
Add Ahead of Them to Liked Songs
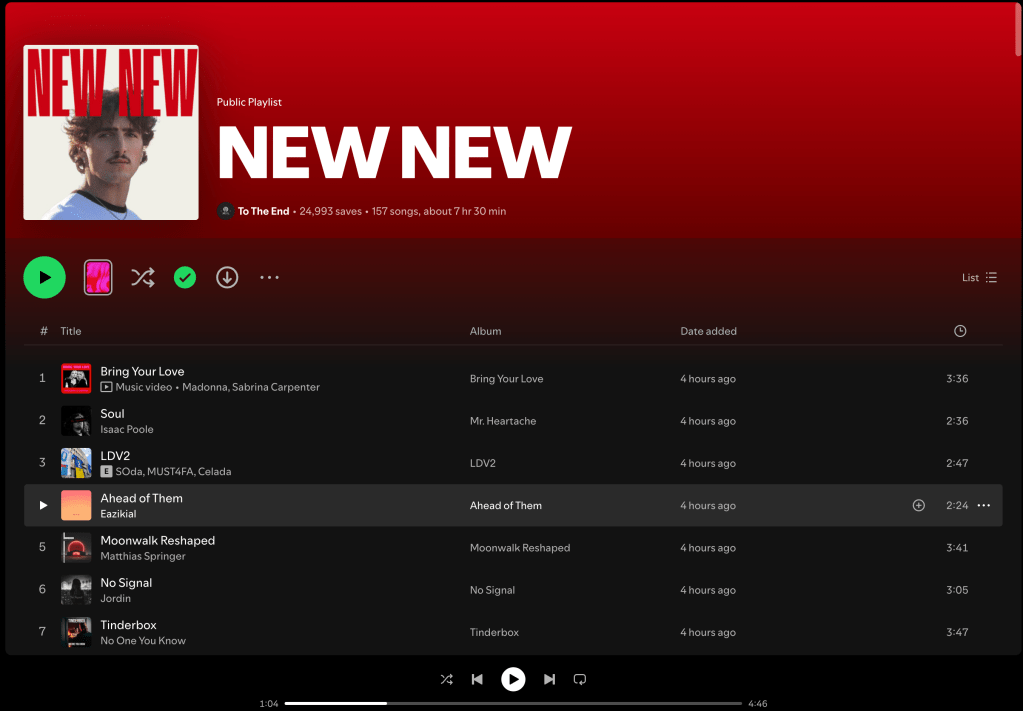[x=919, y=505]
